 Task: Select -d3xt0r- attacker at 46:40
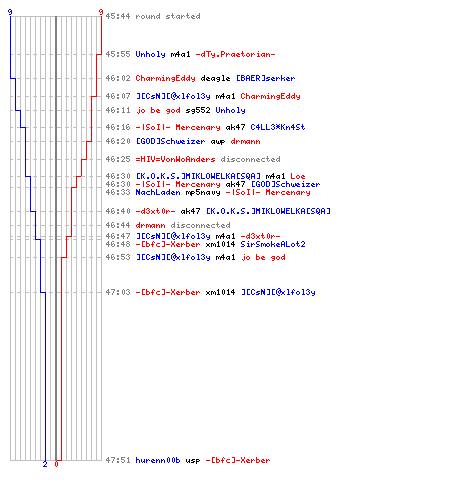pos(155,211)
